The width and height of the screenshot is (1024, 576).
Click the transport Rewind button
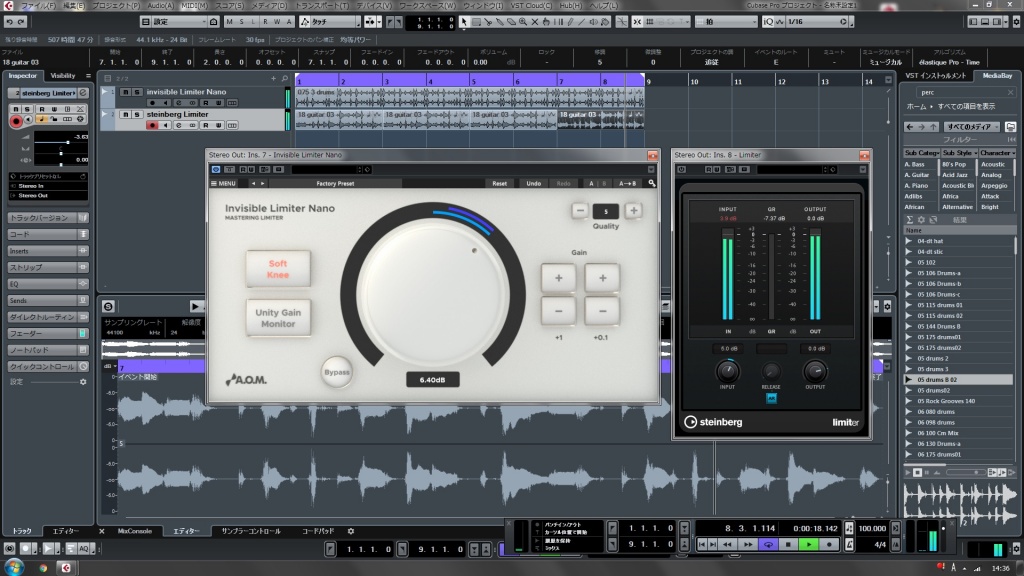727,544
